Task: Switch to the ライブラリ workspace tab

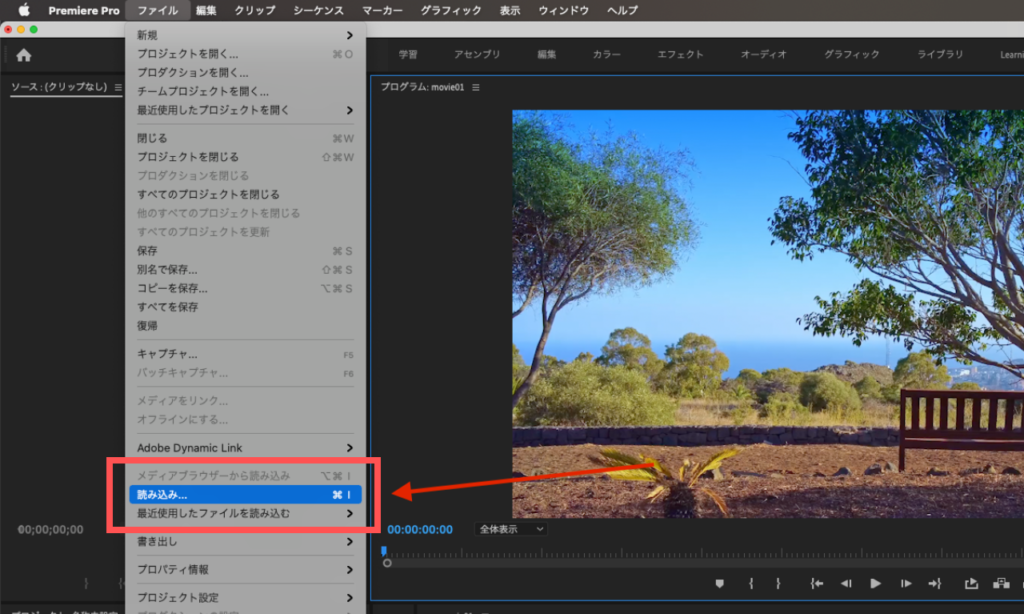Action: pos(940,55)
